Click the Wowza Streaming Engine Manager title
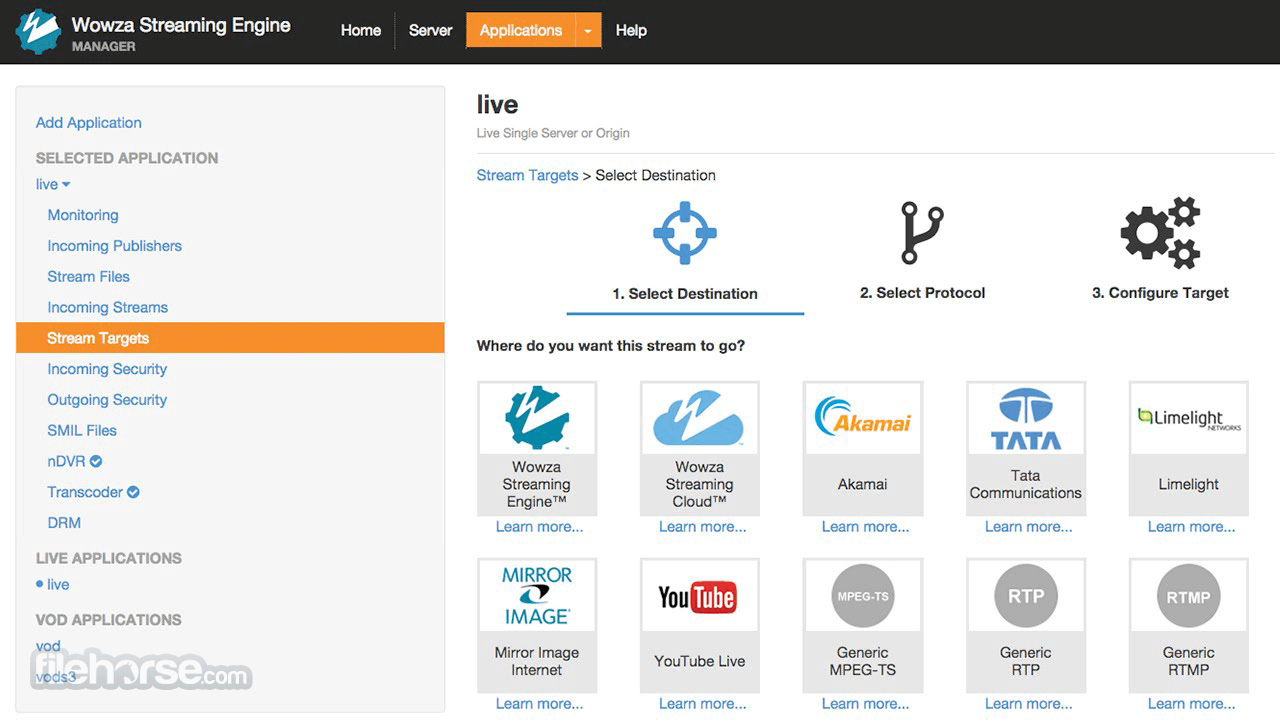 pos(181,32)
